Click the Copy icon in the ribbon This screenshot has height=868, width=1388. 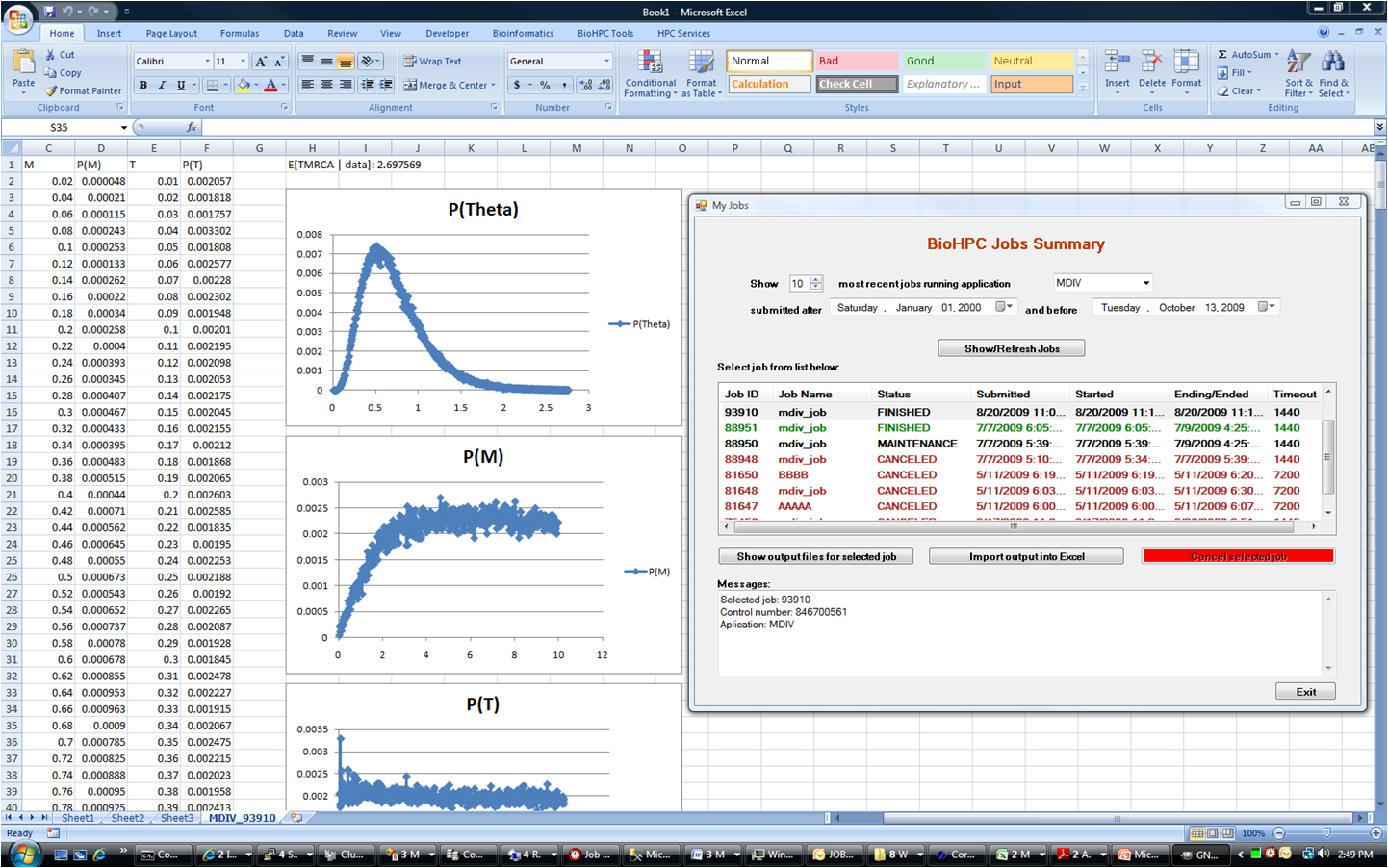coord(50,72)
